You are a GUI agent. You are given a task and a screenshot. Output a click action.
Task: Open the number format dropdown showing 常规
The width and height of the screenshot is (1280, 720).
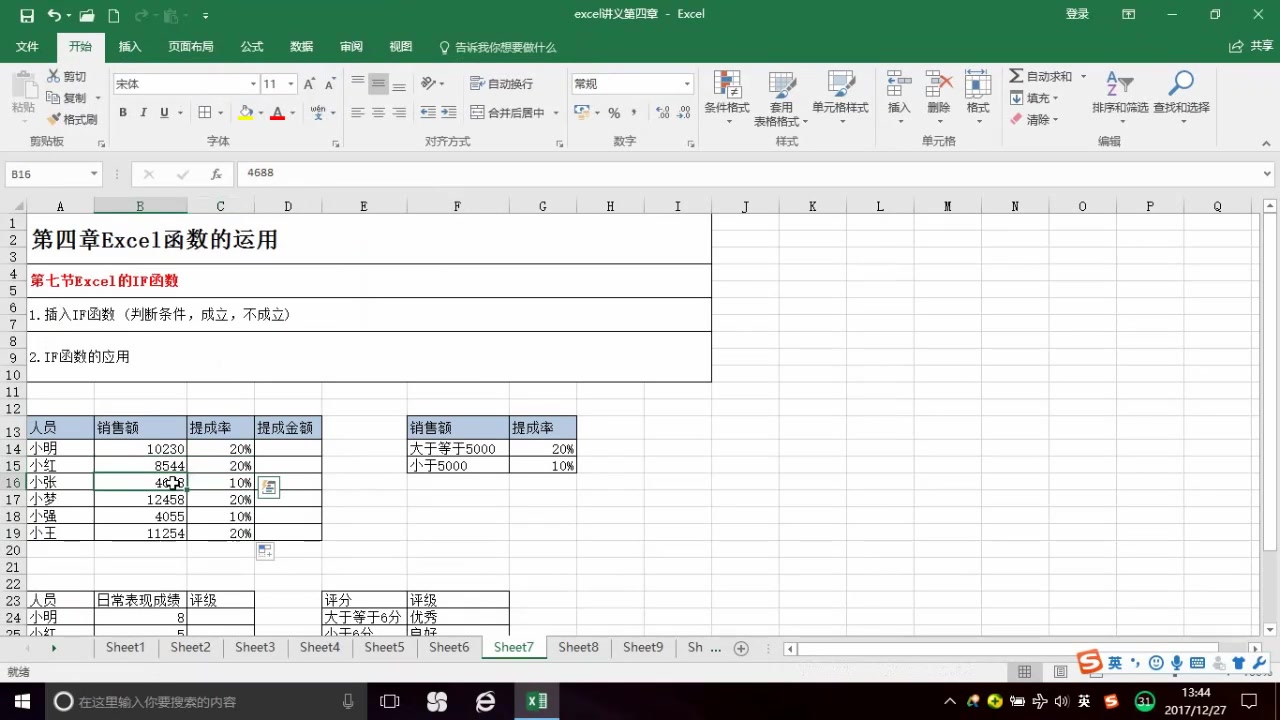(x=686, y=83)
